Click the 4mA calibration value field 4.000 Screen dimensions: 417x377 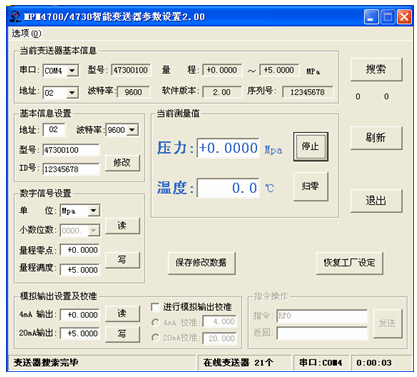point(220,322)
